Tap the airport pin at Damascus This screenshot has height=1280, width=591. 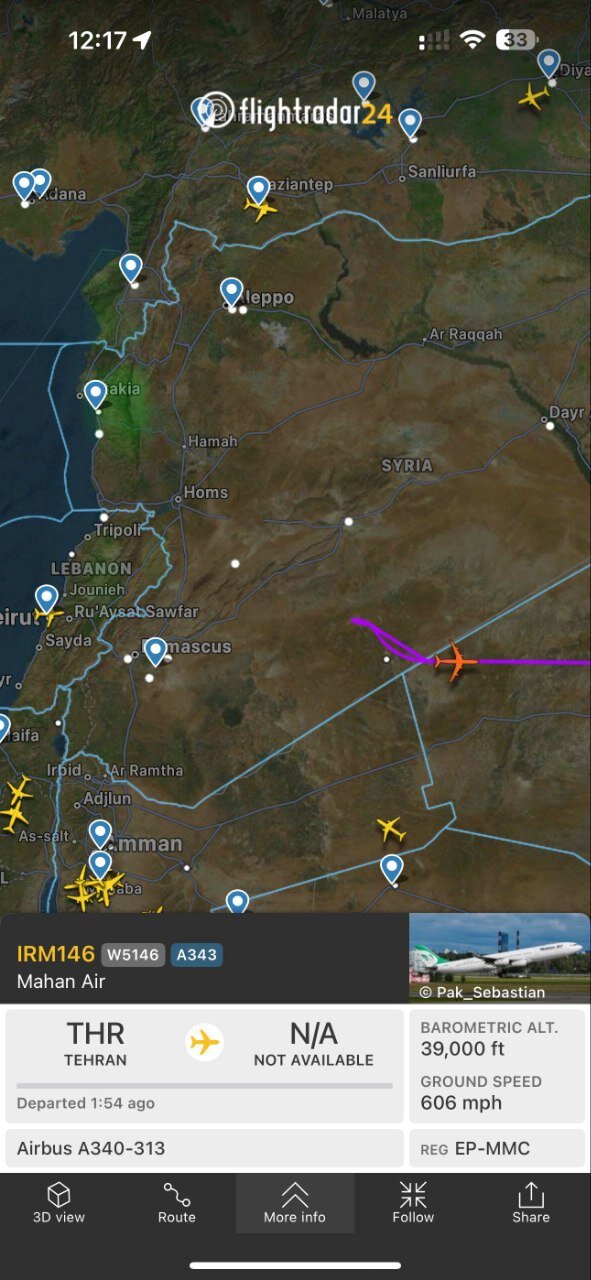[155, 652]
